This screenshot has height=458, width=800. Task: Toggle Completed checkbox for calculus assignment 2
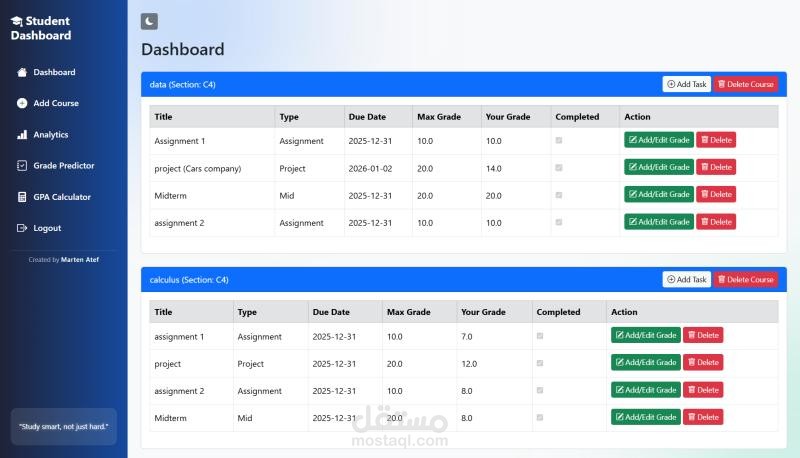[540, 390]
